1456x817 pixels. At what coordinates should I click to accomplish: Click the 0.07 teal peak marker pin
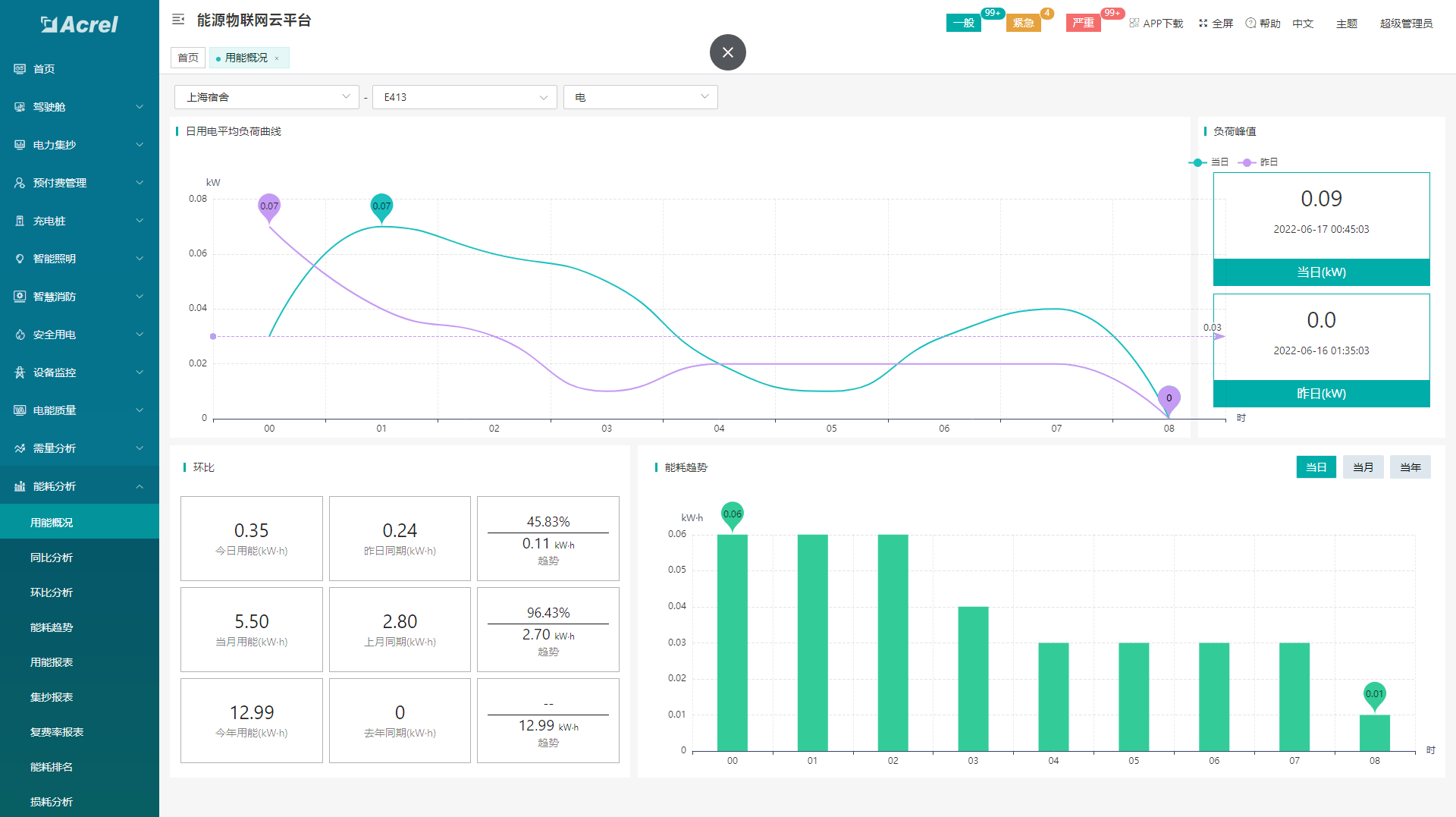(381, 207)
